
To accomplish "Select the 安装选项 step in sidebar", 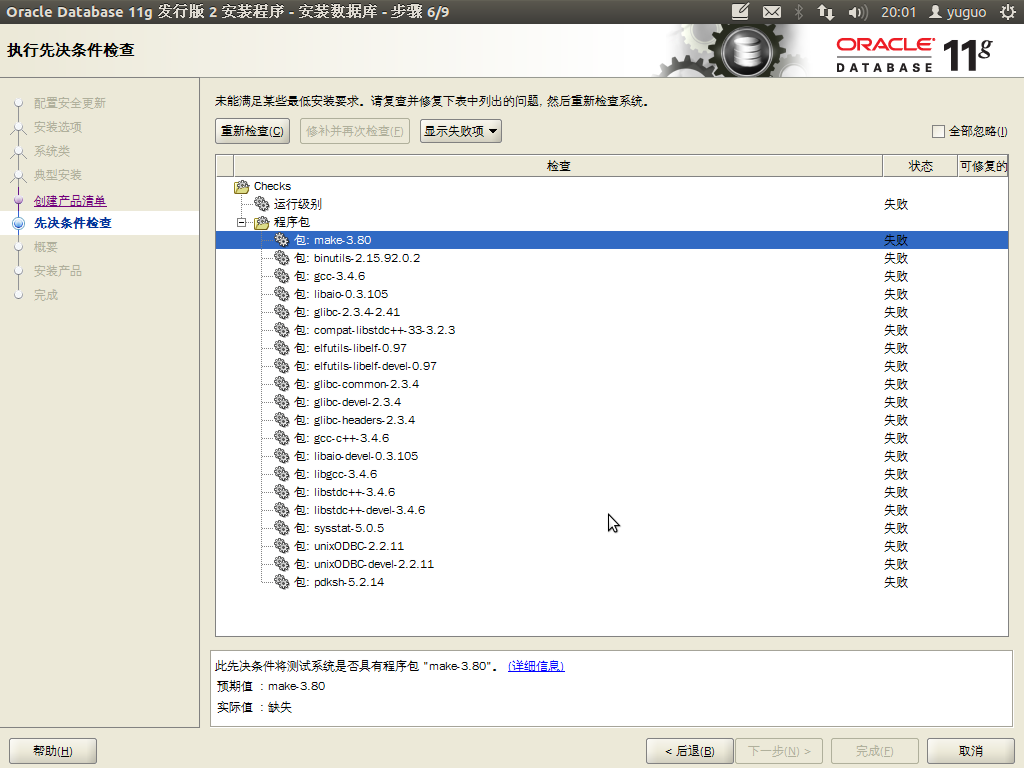I will (x=58, y=127).
